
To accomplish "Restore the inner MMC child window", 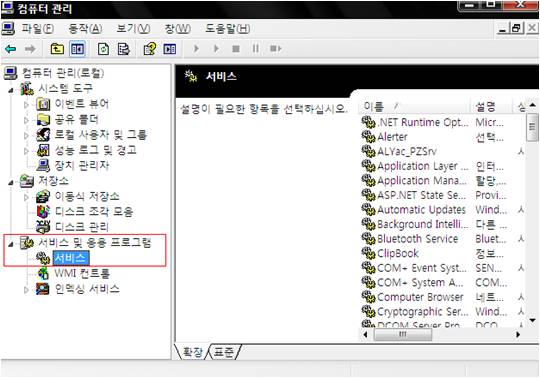I will tap(517, 28).
